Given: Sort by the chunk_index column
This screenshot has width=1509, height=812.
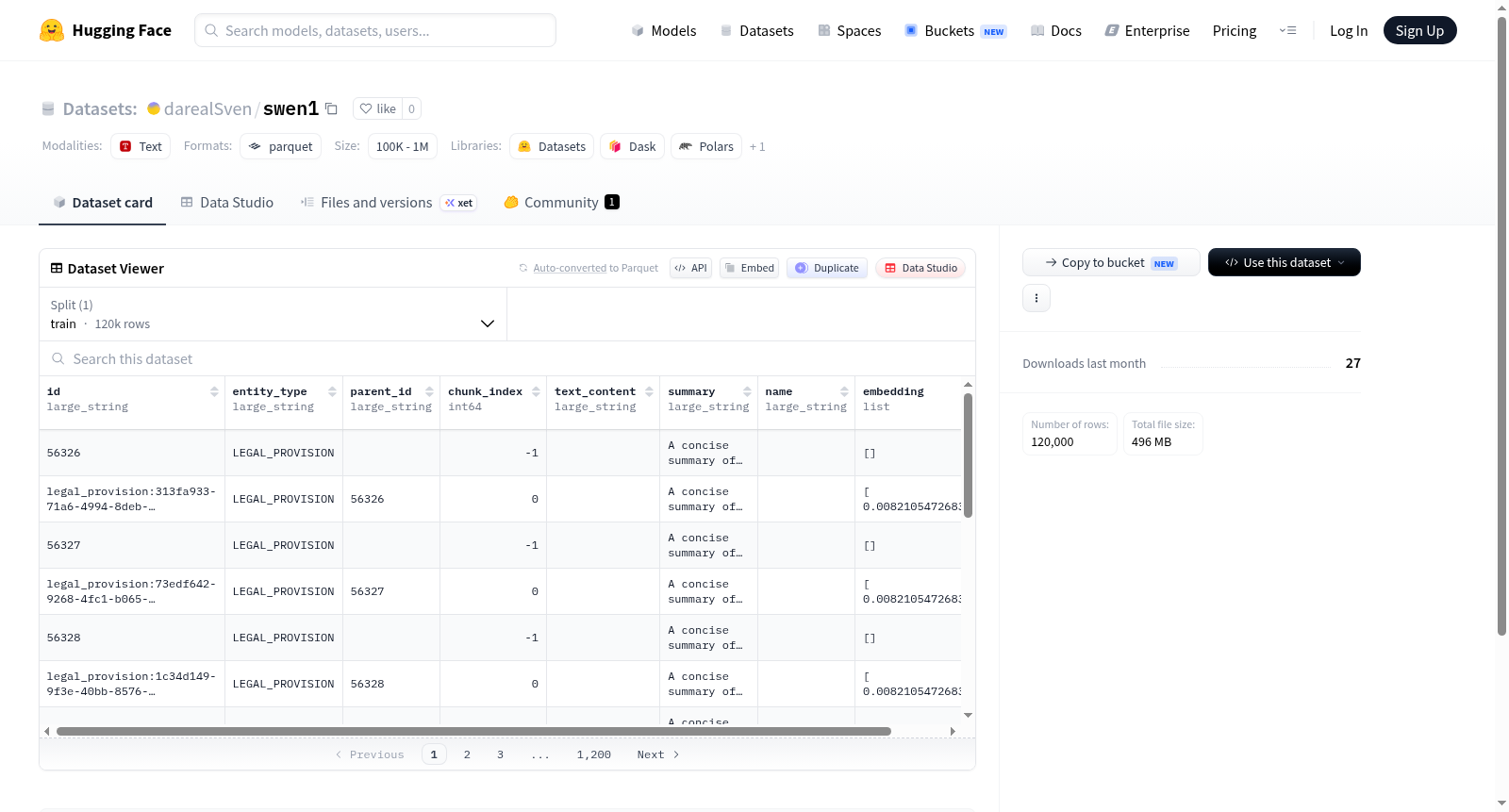Looking at the screenshot, I should [536, 391].
